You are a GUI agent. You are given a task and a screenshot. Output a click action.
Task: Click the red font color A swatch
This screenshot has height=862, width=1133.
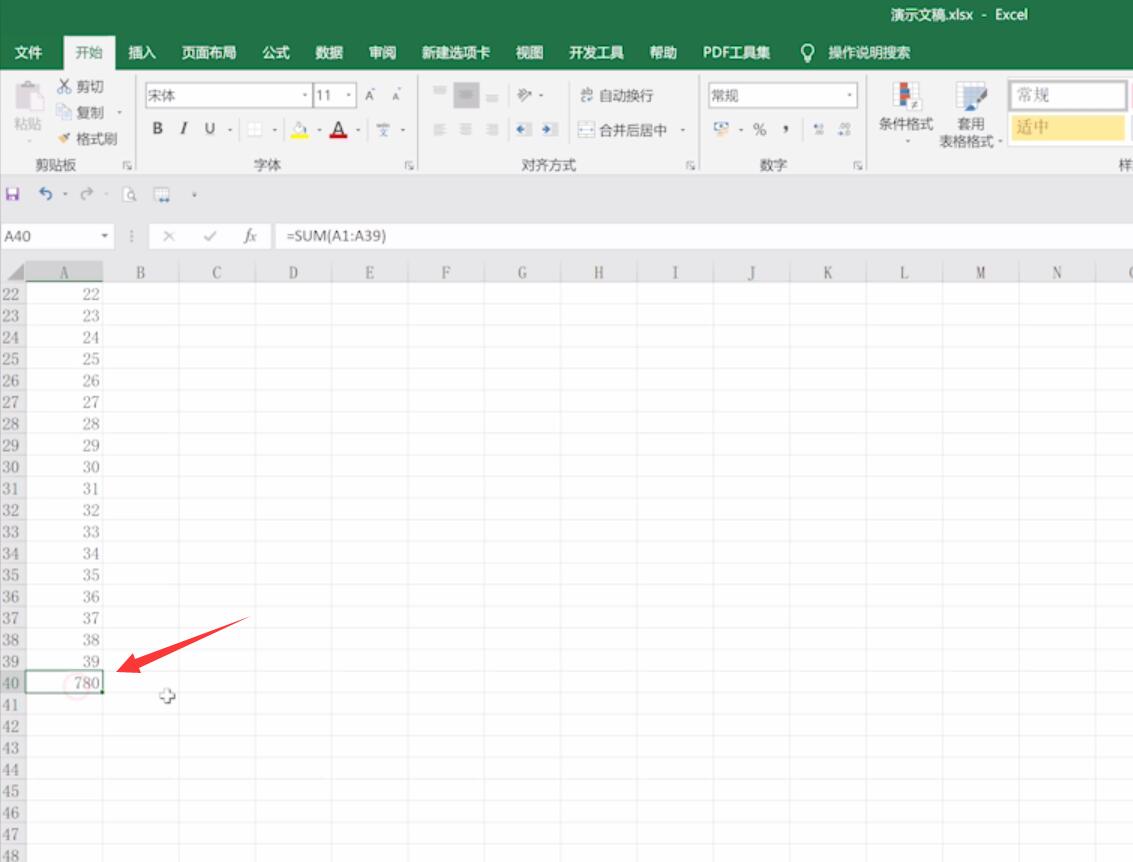[338, 130]
